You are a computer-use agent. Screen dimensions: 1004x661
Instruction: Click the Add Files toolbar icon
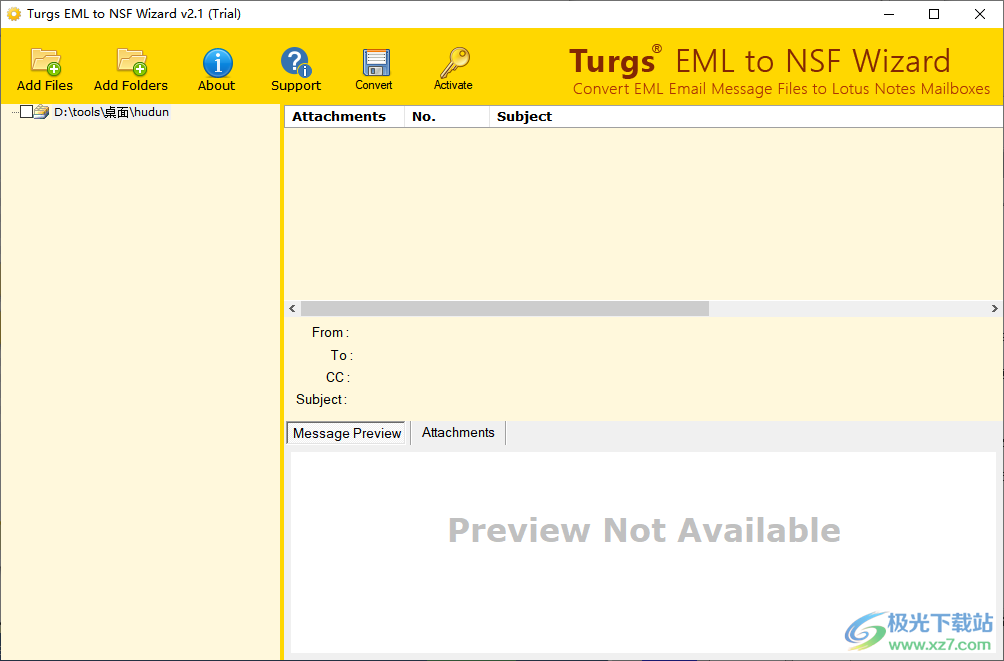point(44,68)
